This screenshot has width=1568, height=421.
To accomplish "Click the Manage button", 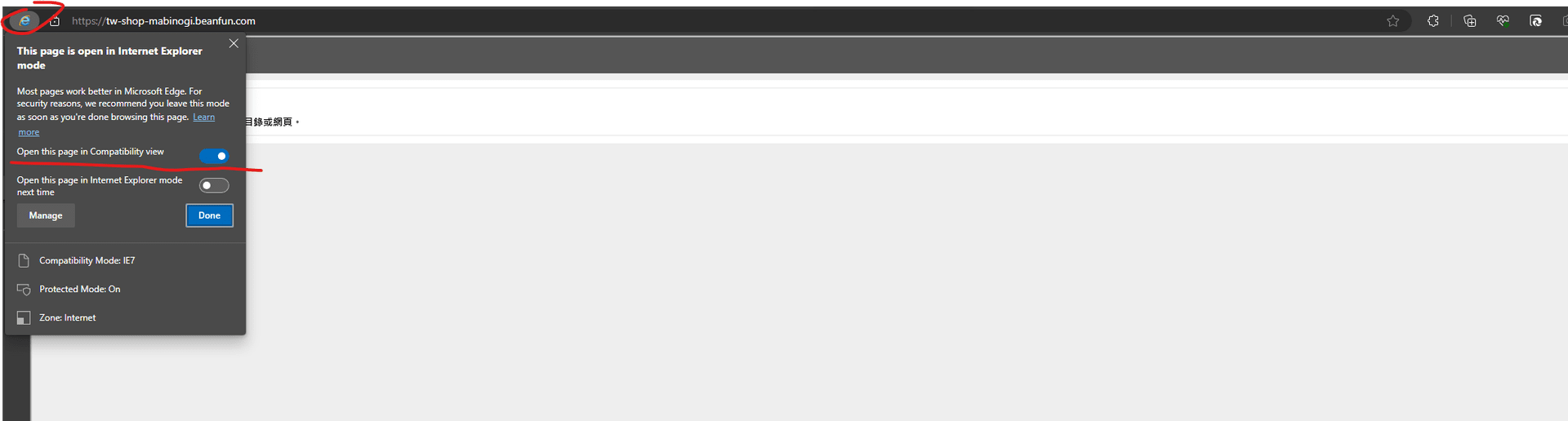I will [x=46, y=215].
